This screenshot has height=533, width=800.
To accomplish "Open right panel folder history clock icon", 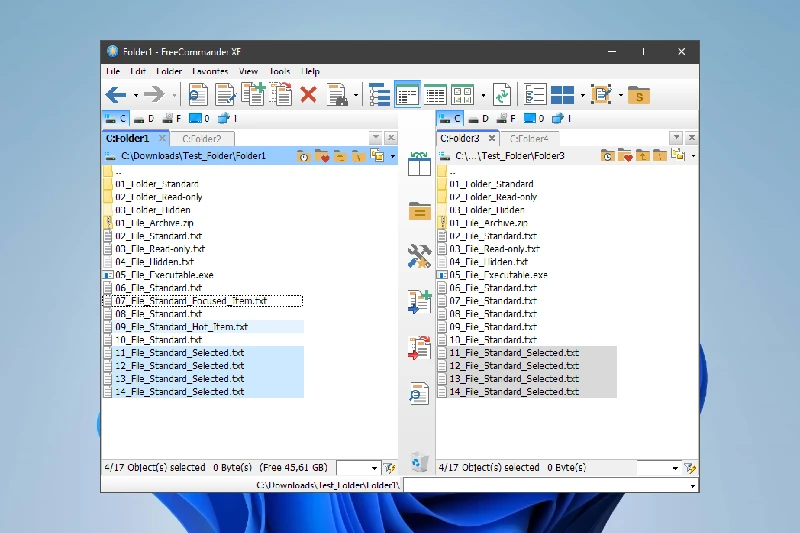I will [607, 156].
